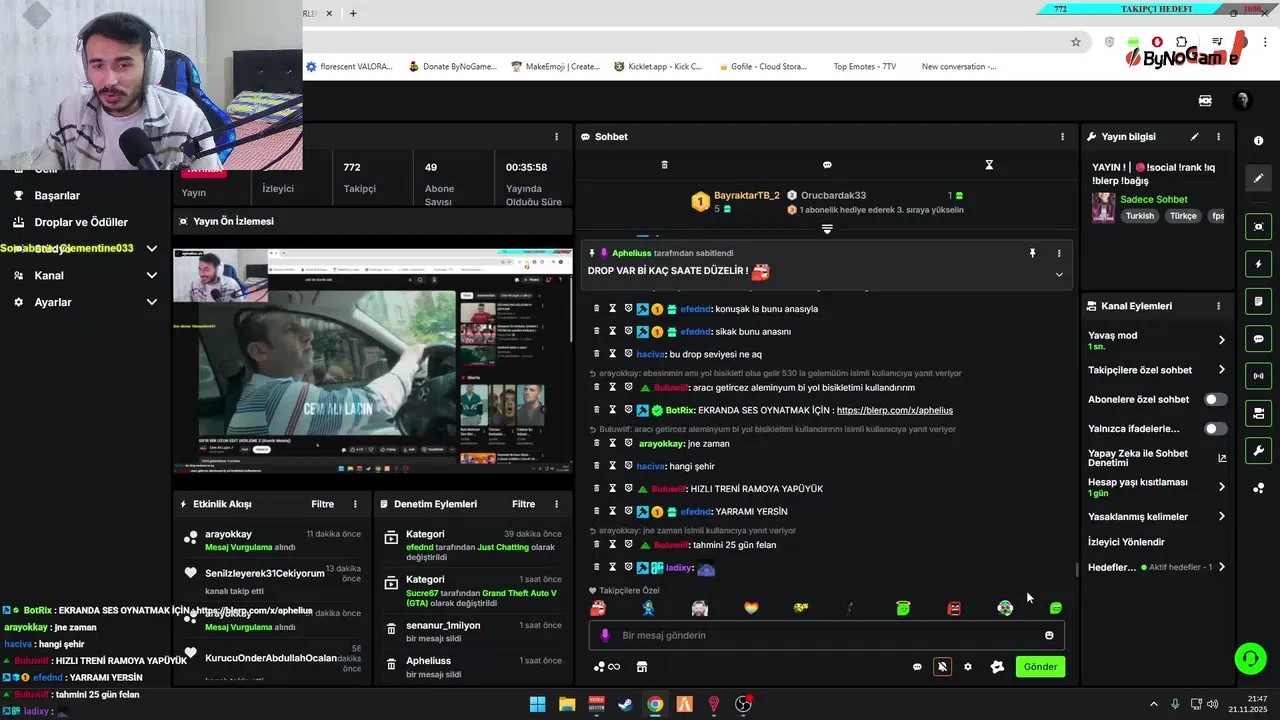Unpin the Apheliuss pinned message pin icon
The image size is (1280, 720).
pyautogui.click(x=1033, y=254)
